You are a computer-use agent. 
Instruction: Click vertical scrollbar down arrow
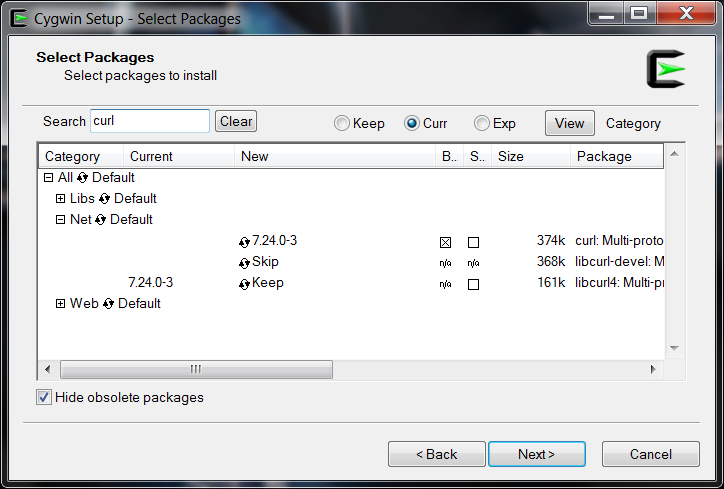click(x=674, y=348)
